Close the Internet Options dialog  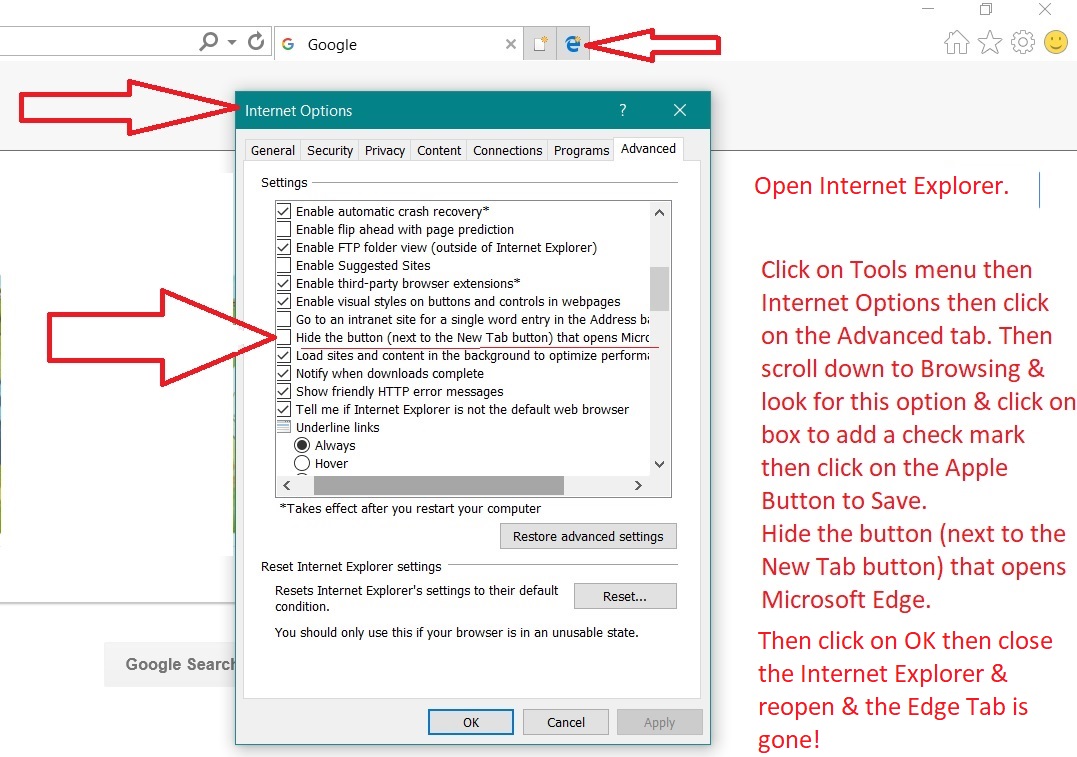point(680,110)
